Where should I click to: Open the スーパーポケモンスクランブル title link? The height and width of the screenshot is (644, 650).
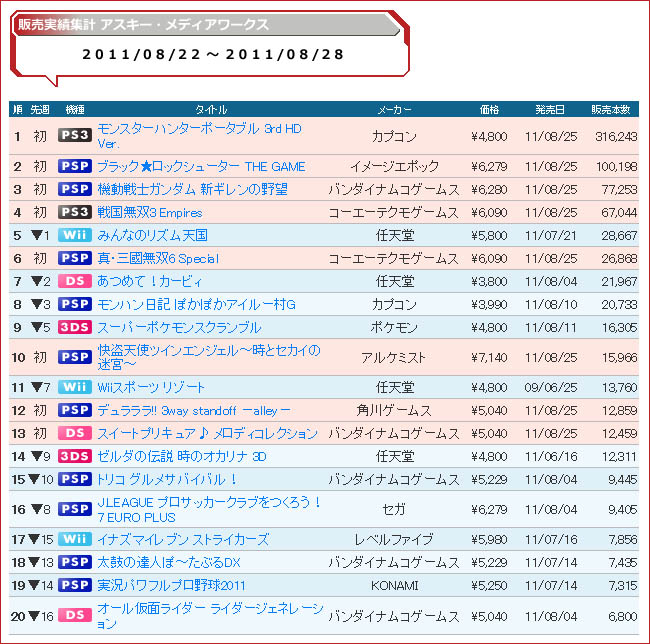179,327
